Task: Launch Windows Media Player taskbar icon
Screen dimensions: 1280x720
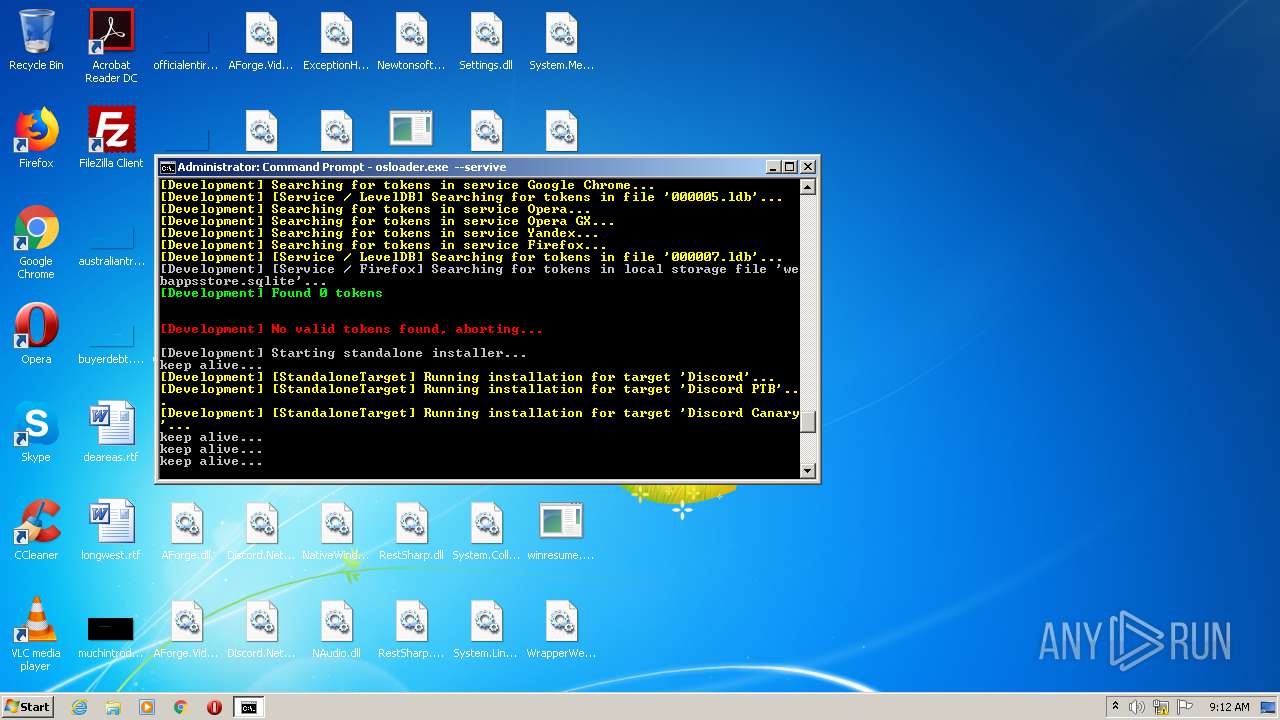Action: tap(147, 707)
